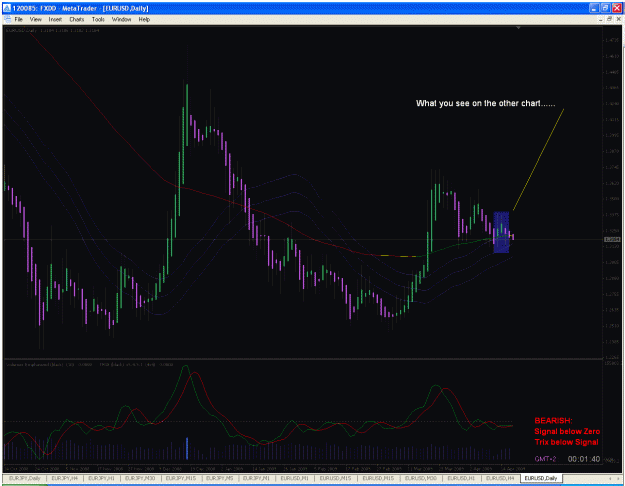Click the current price tag on price axis
The height and width of the screenshot is (486, 625).
coord(612,239)
